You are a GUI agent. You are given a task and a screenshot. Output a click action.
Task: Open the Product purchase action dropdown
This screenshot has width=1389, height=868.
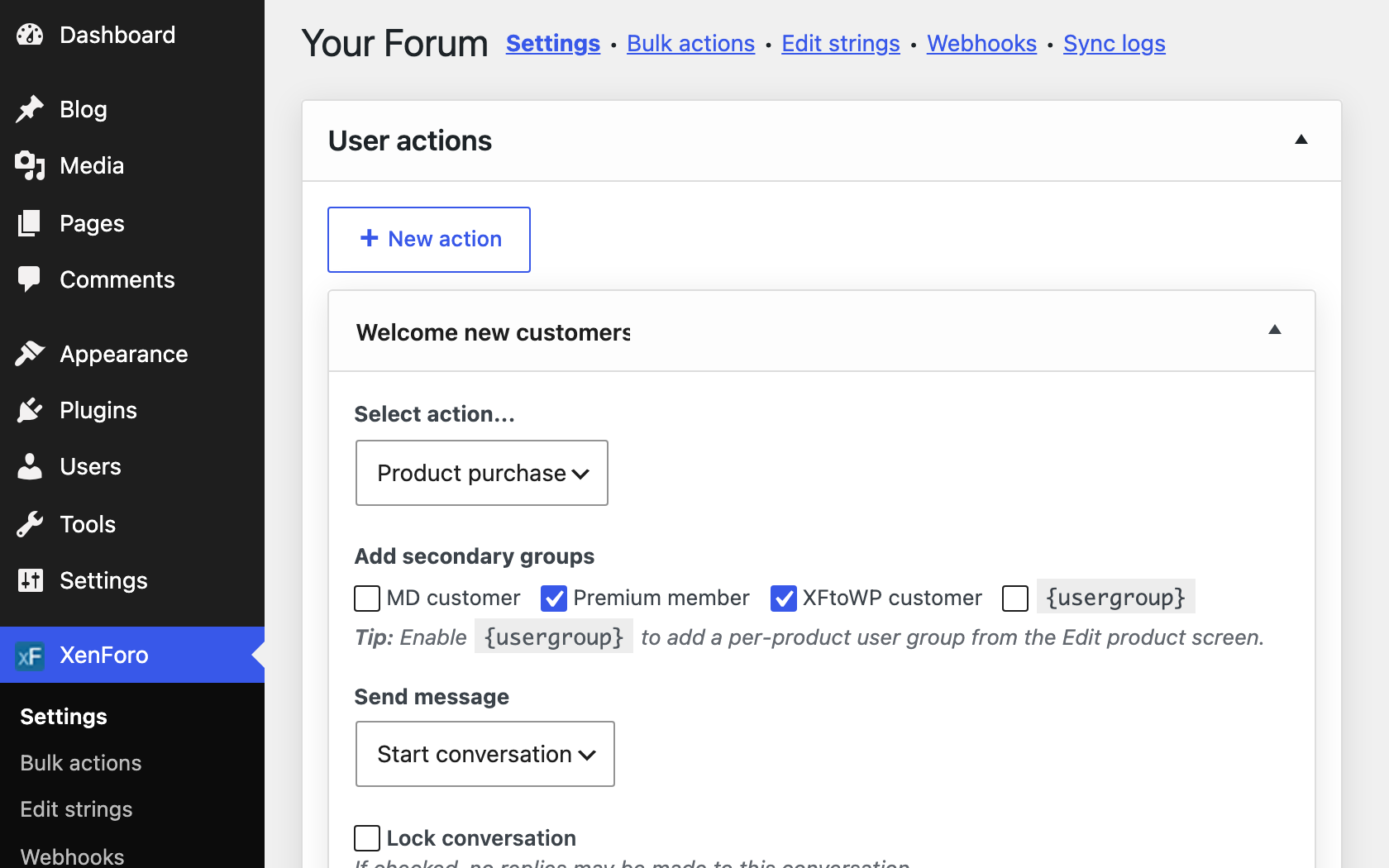pos(482,473)
